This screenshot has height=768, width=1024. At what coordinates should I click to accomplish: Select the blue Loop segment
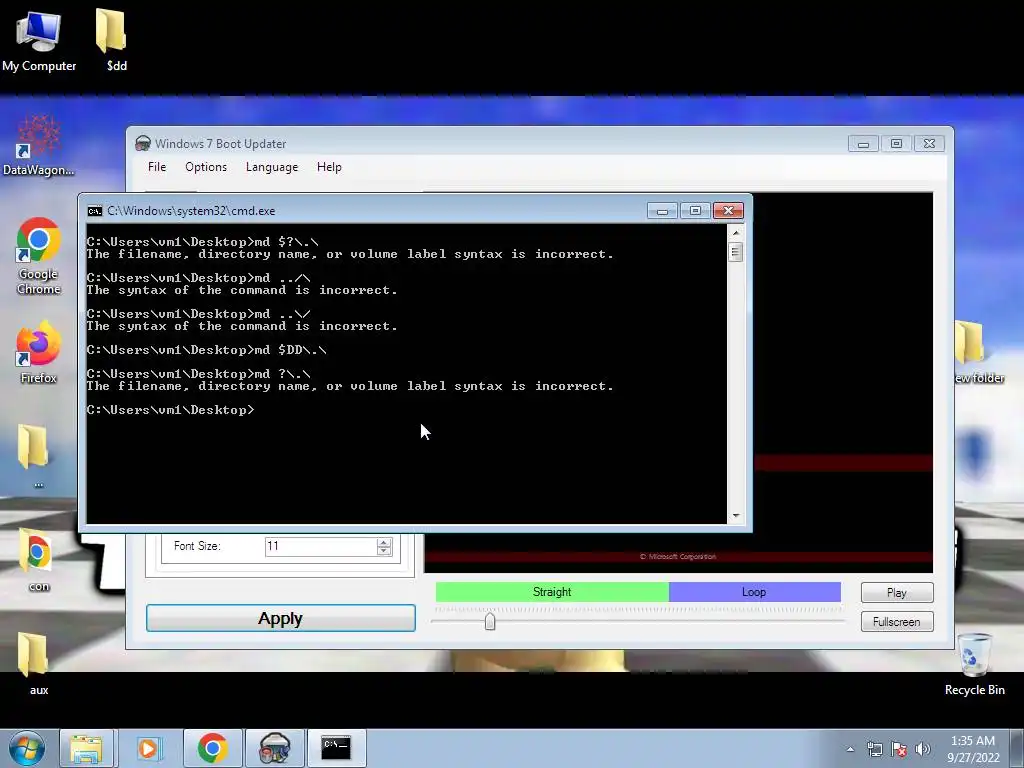(754, 592)
